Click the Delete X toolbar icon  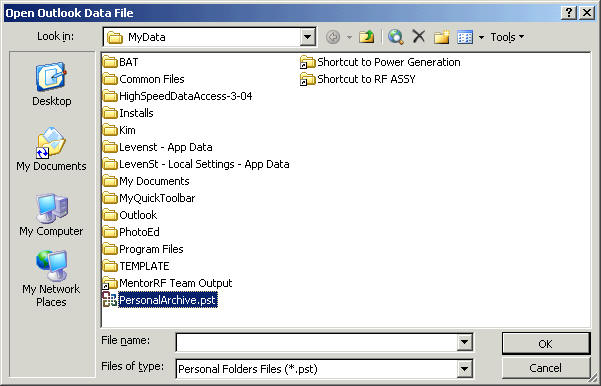coord(419,37)
